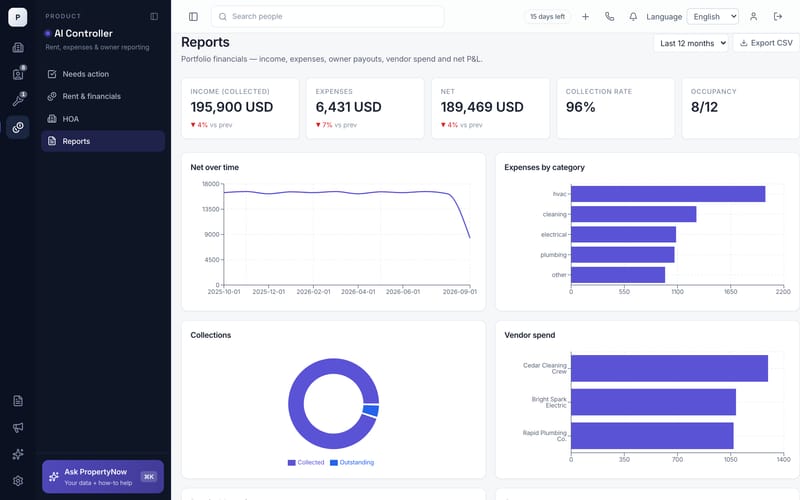Image resolution: width=800 pixels, height=500 pixels.
Task: Click the electrical expense bar
Action: 623,235
